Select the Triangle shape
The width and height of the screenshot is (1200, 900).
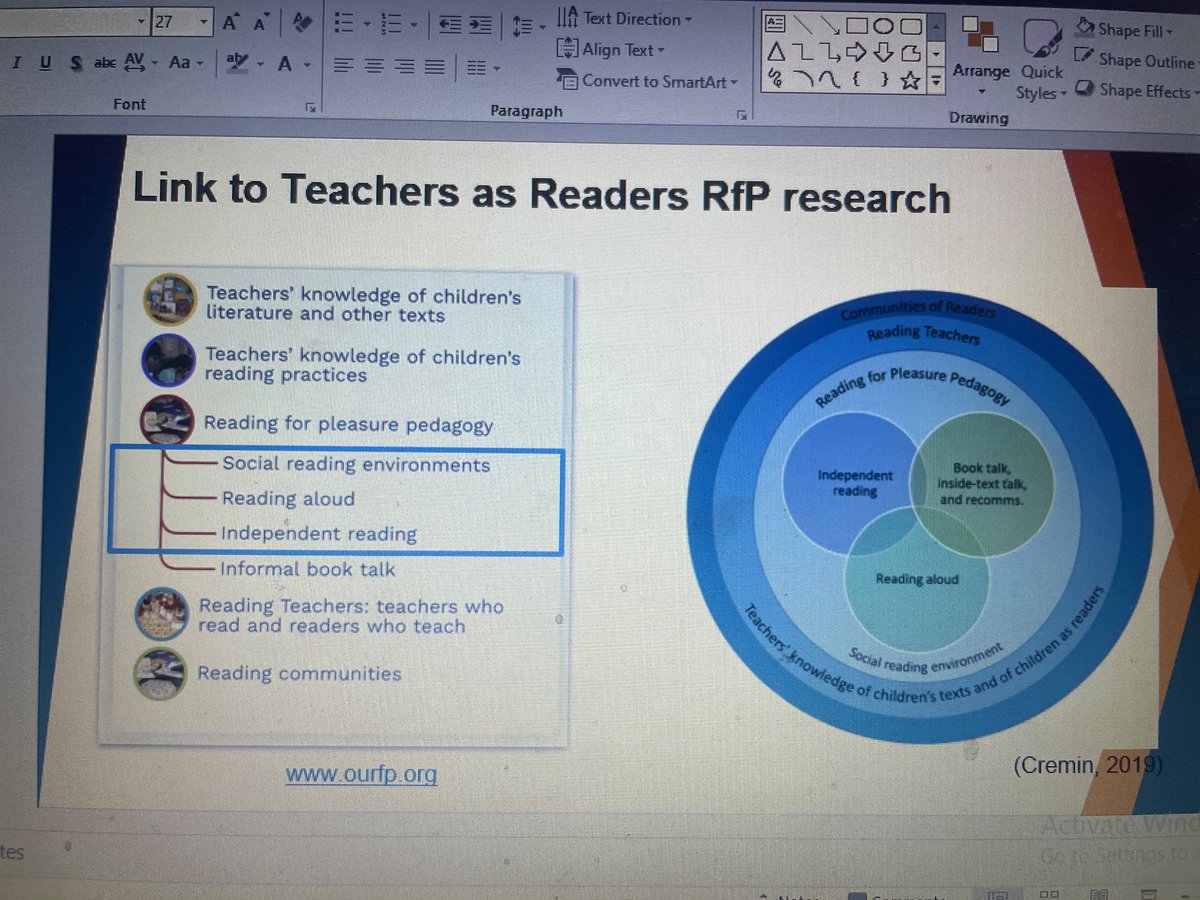pos(776,53)
